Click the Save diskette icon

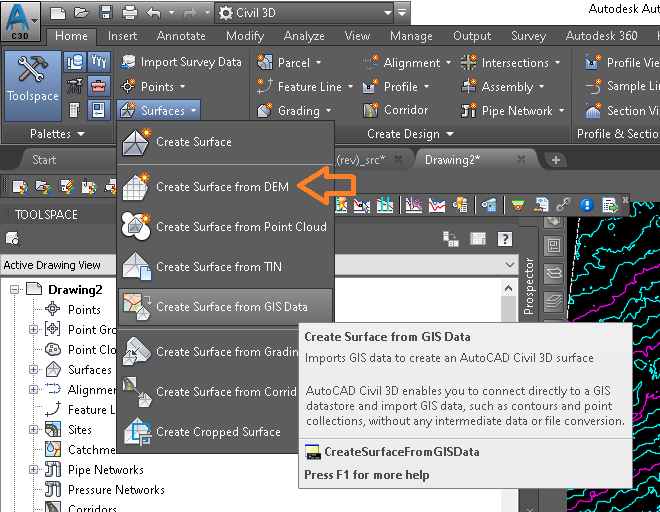106,13
